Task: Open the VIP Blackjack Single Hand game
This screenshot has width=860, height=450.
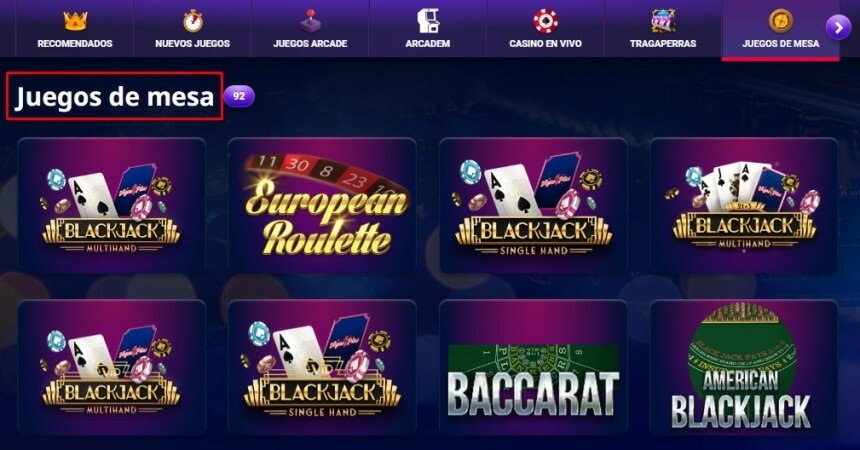Action: click(x=322, y=367)
